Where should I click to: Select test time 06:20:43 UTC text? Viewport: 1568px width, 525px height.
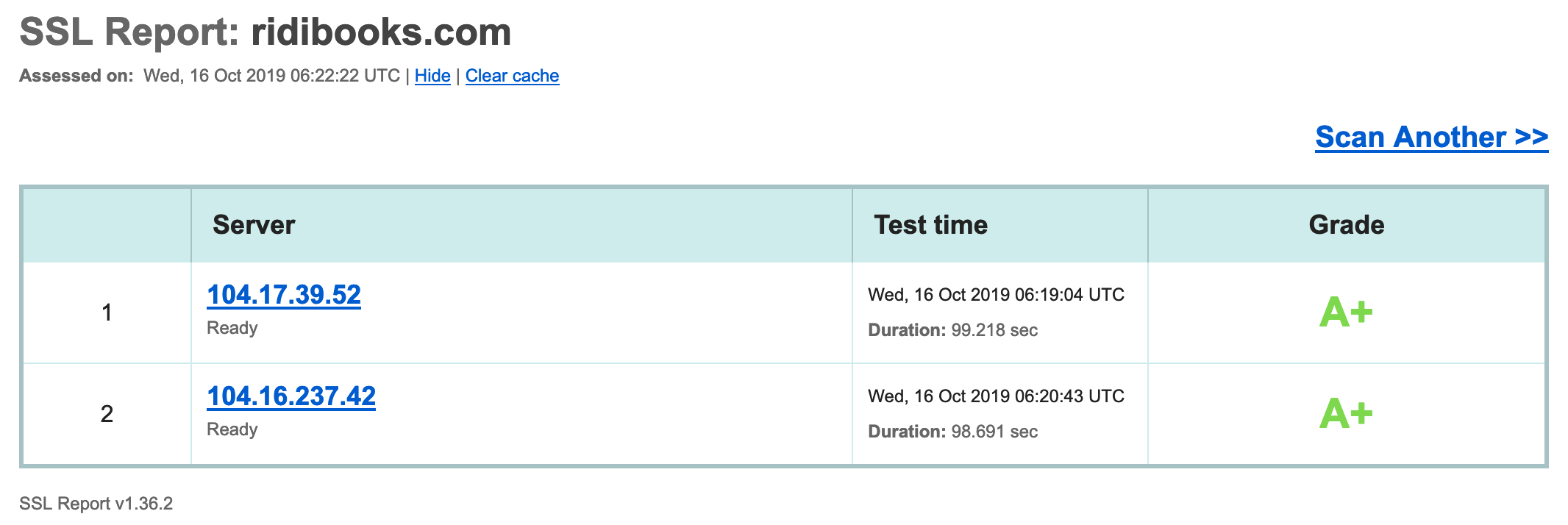coord(997,396)
